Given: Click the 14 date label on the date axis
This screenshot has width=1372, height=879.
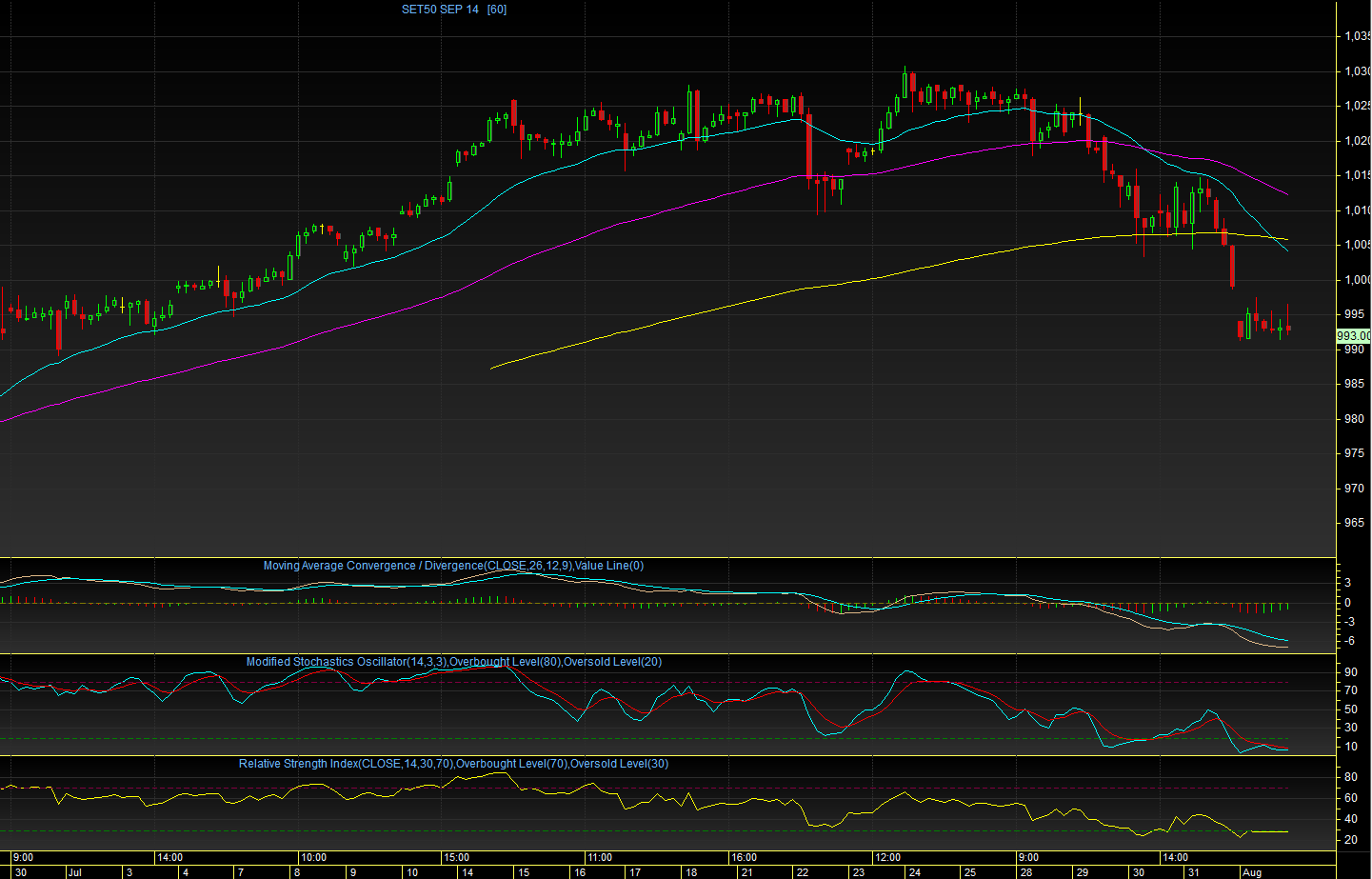Looking at the screenshot, I should click(x=467, y=873).
